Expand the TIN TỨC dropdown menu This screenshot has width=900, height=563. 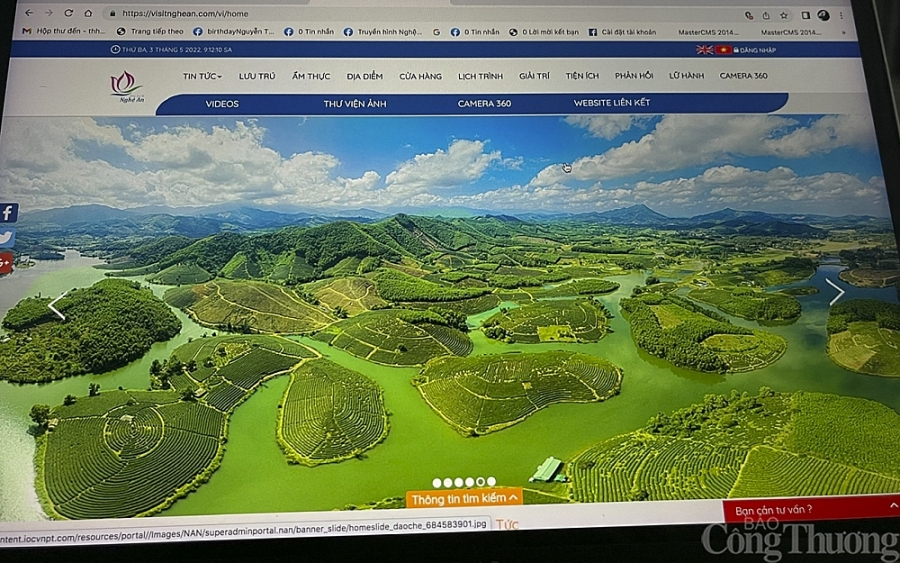[x=202, y=76]
